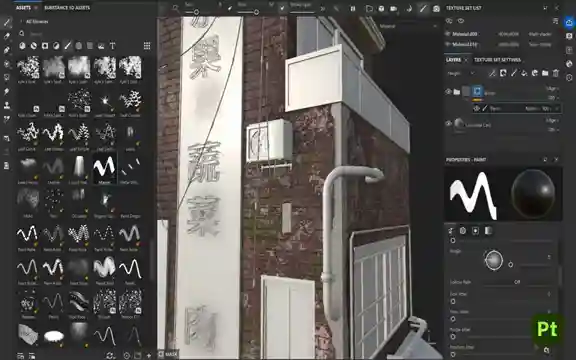Screen dimensions: 576x360
Task: Open Texture Set List settings icon
Action: pos(555,21)
